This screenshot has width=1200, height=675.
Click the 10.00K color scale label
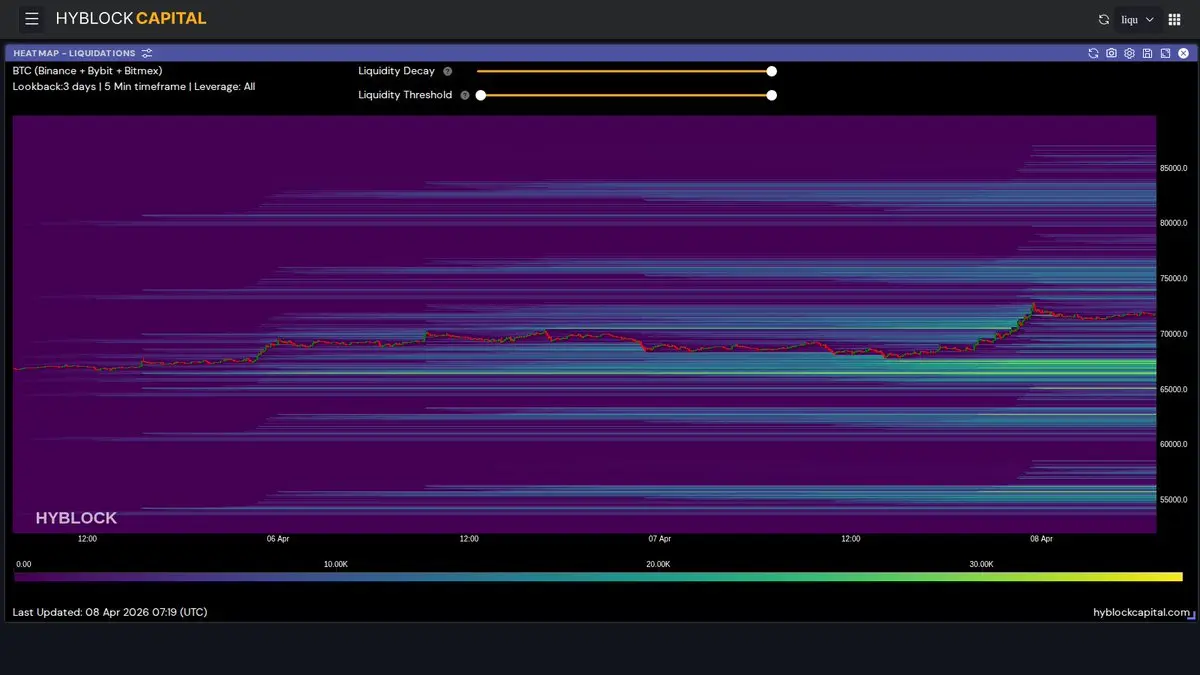[x=335, y=565]
